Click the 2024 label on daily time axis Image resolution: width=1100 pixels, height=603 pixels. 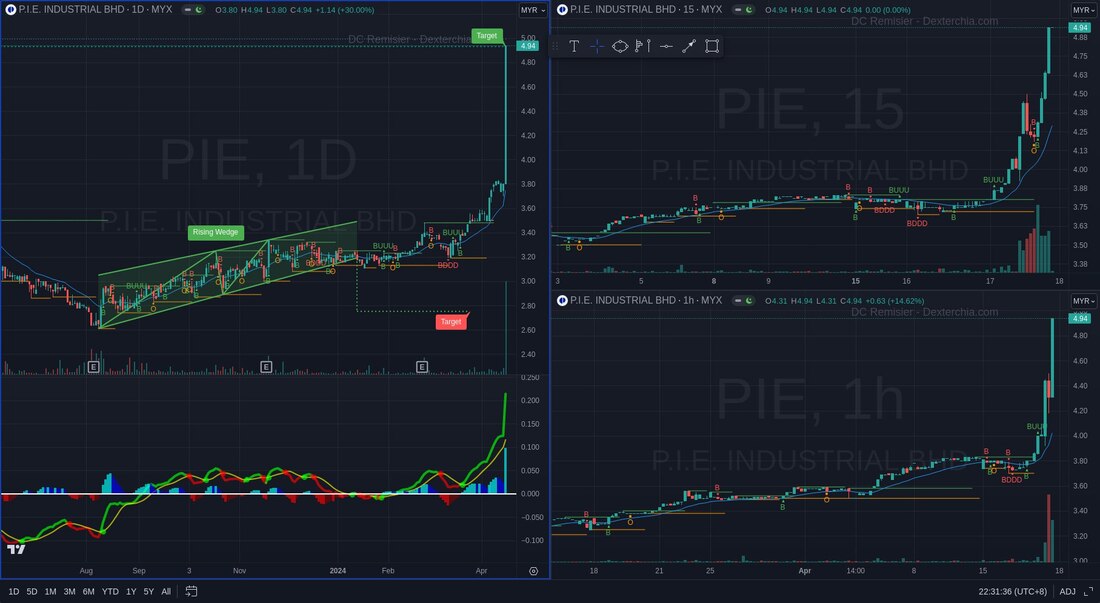pyautogui.click(x=337, y=571)
